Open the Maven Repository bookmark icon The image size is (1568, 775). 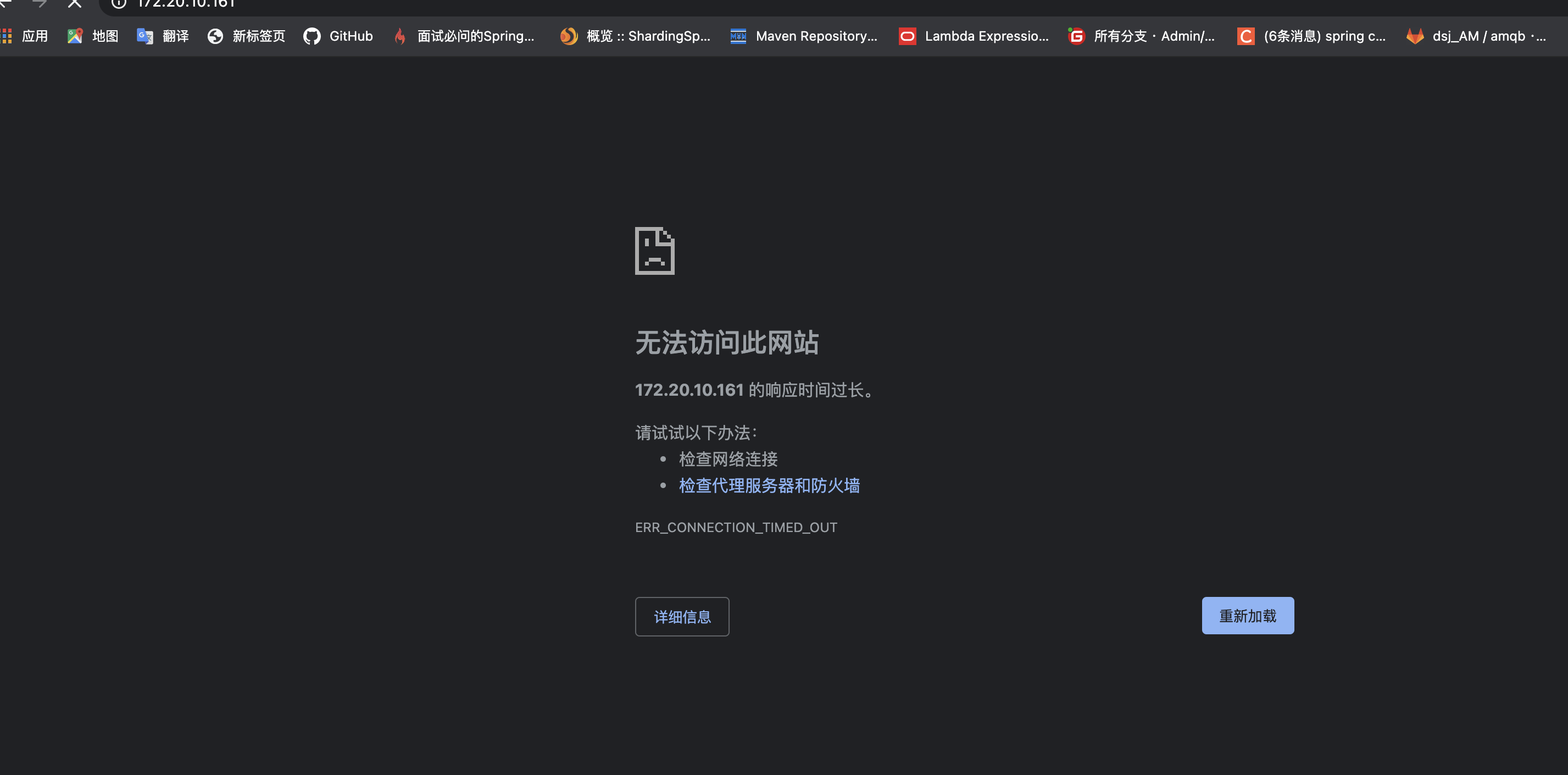coord(738,36)
